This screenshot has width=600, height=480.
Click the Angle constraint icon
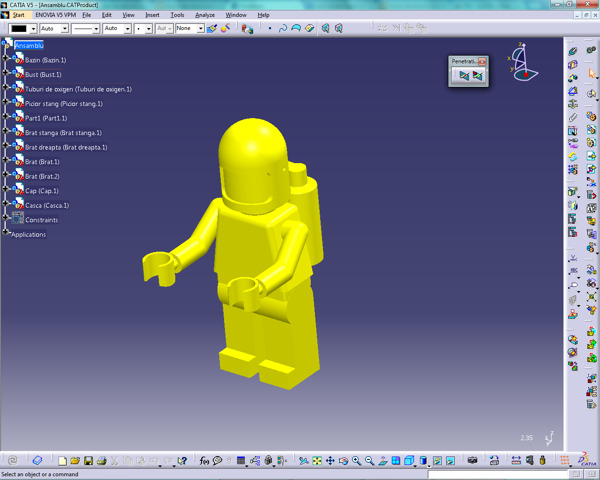click(x=572, y=91)
